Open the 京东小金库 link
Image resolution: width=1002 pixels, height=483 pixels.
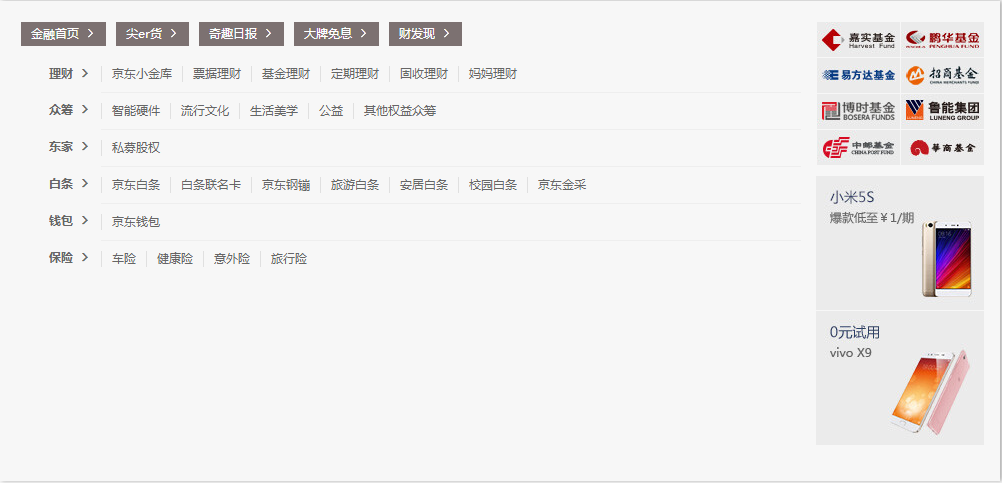point(142,74)
